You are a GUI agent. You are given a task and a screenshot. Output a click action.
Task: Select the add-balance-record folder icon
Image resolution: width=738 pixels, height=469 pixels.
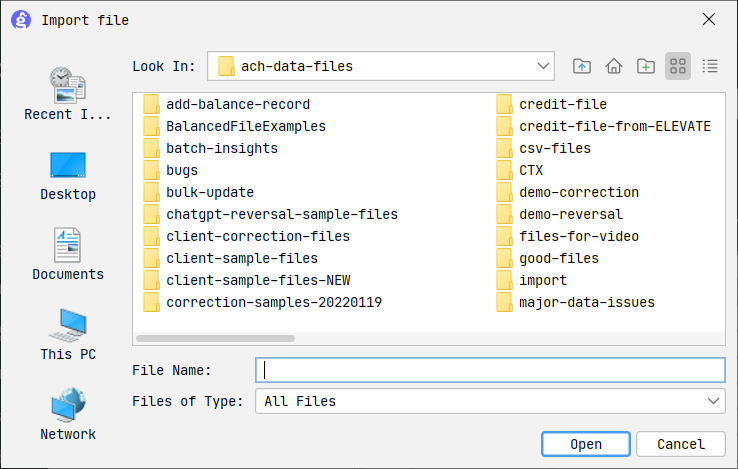(x=151, y=104)
